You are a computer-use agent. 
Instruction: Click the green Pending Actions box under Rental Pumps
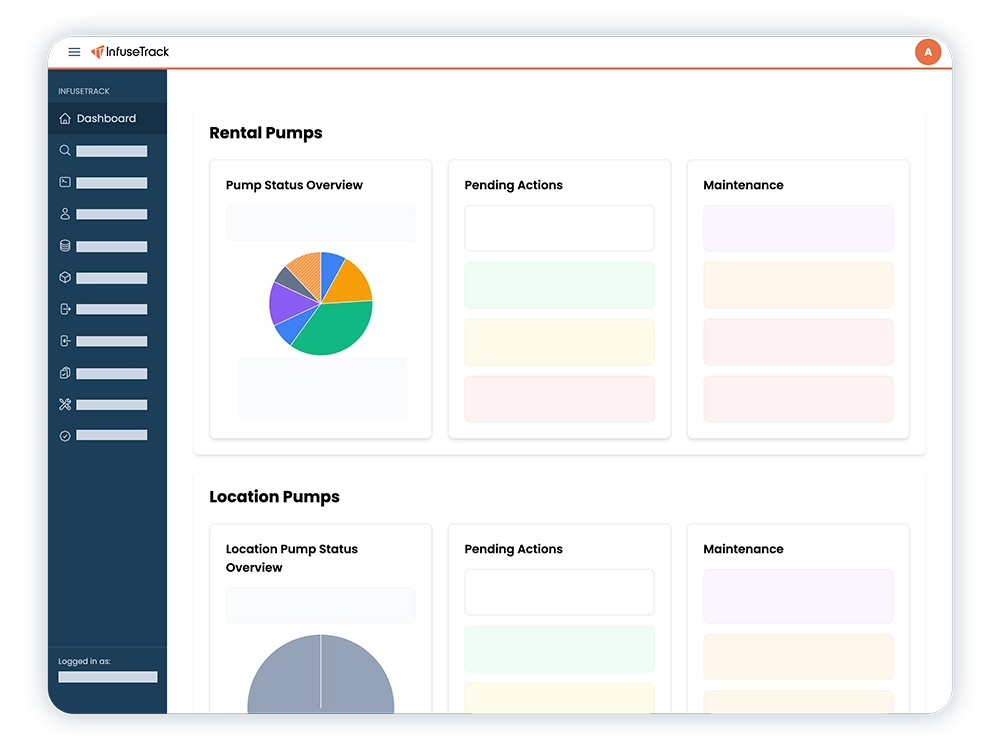559,285
